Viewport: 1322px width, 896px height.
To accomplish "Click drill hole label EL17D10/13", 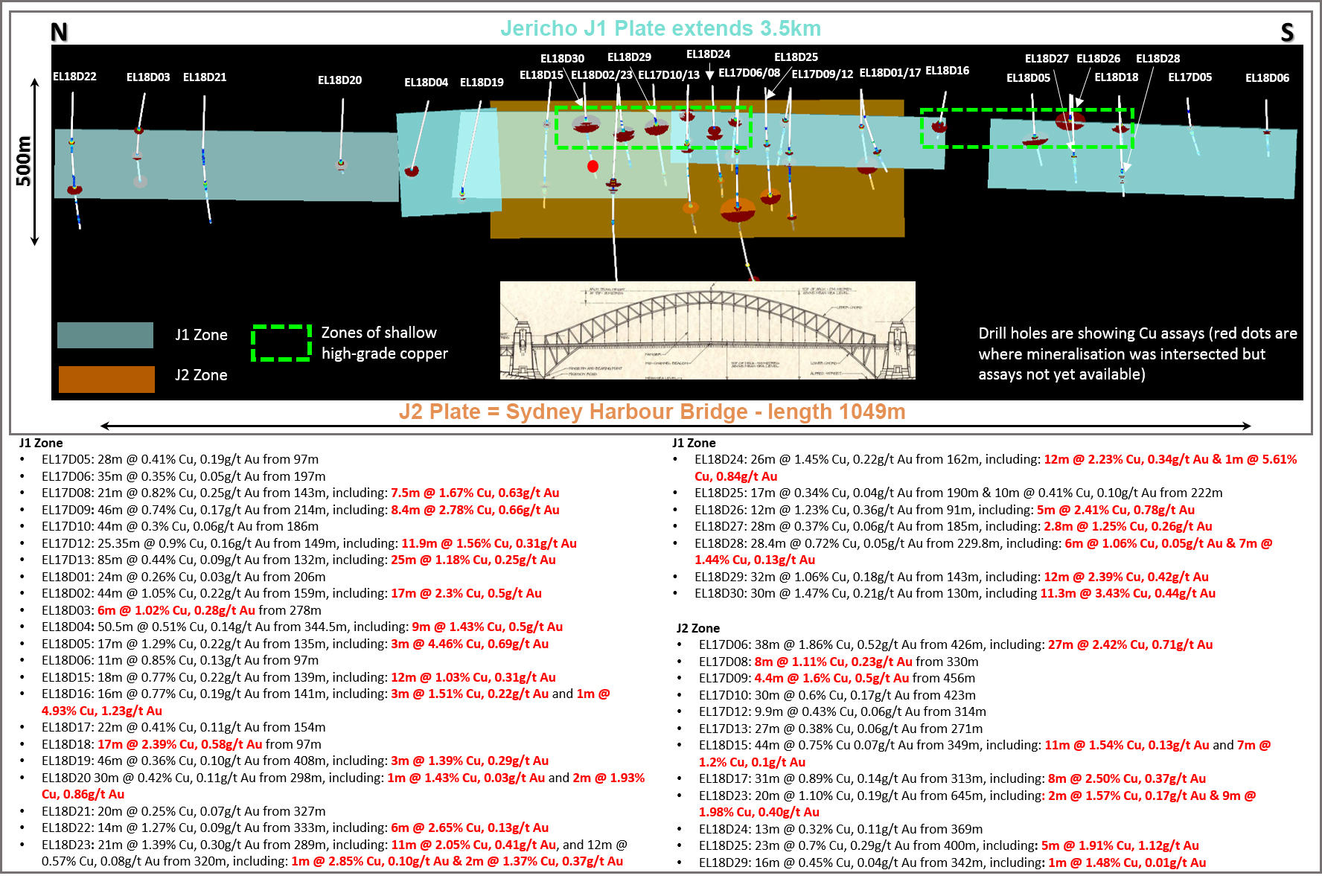I will (x=668, y=74).
